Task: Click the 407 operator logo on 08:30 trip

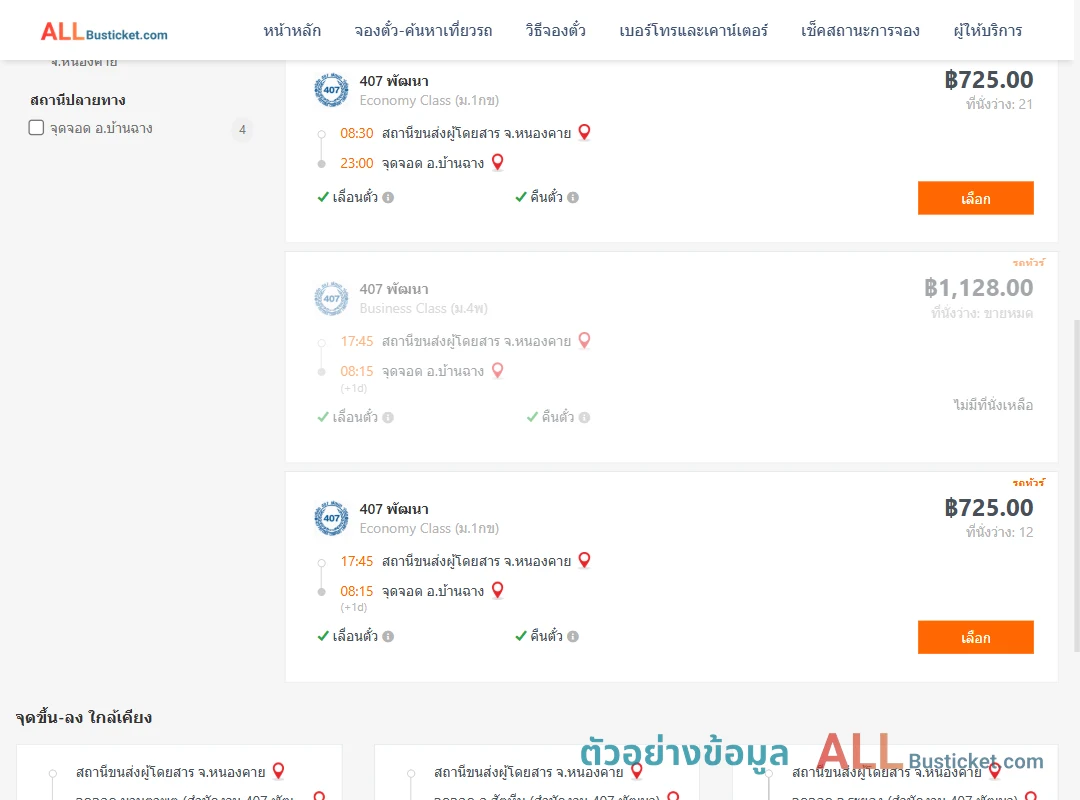Action: click(x=331, y=90)
